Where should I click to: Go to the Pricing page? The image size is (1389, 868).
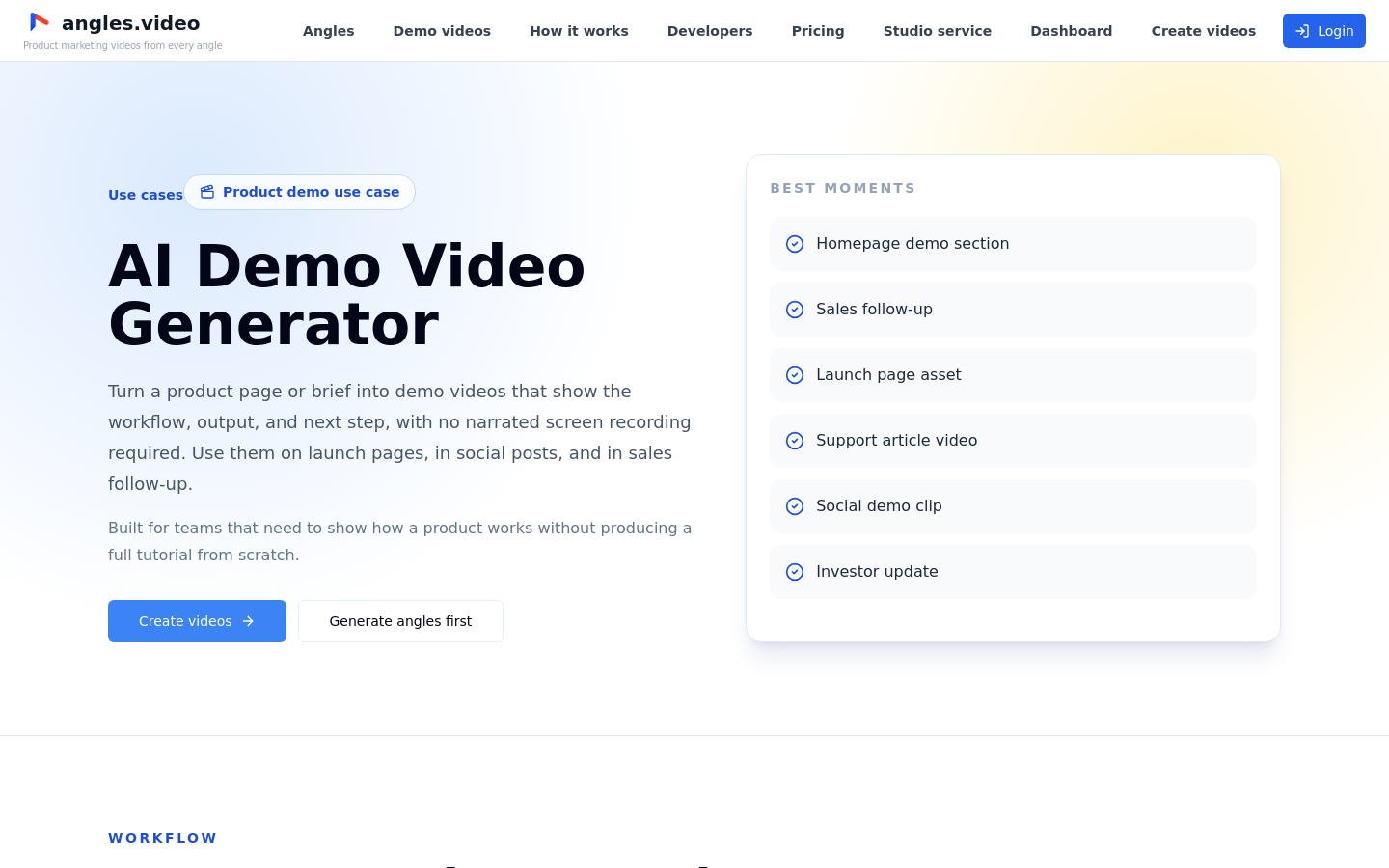818,31
